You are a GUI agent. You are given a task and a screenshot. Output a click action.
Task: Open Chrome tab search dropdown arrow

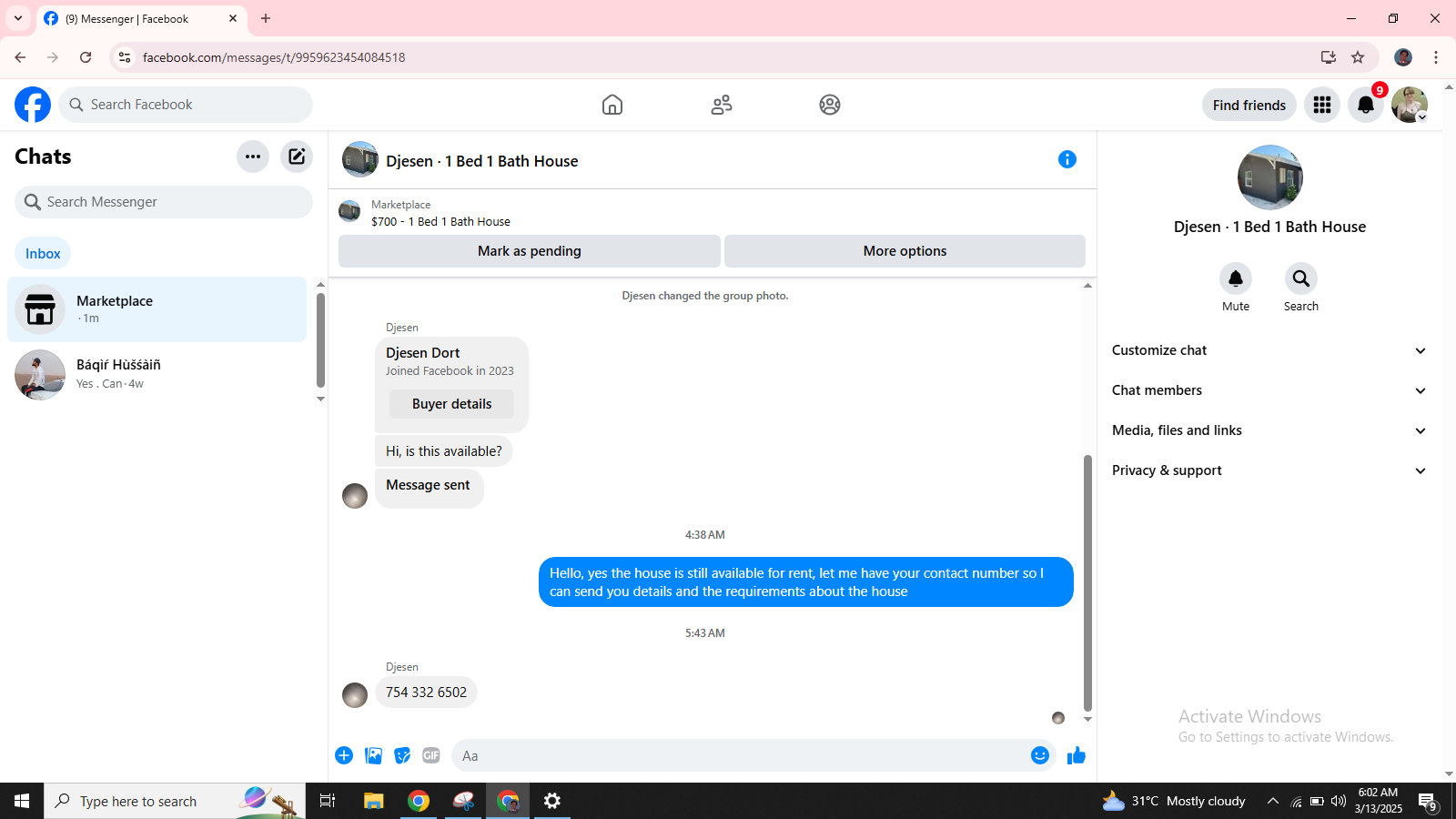point(18,18)
